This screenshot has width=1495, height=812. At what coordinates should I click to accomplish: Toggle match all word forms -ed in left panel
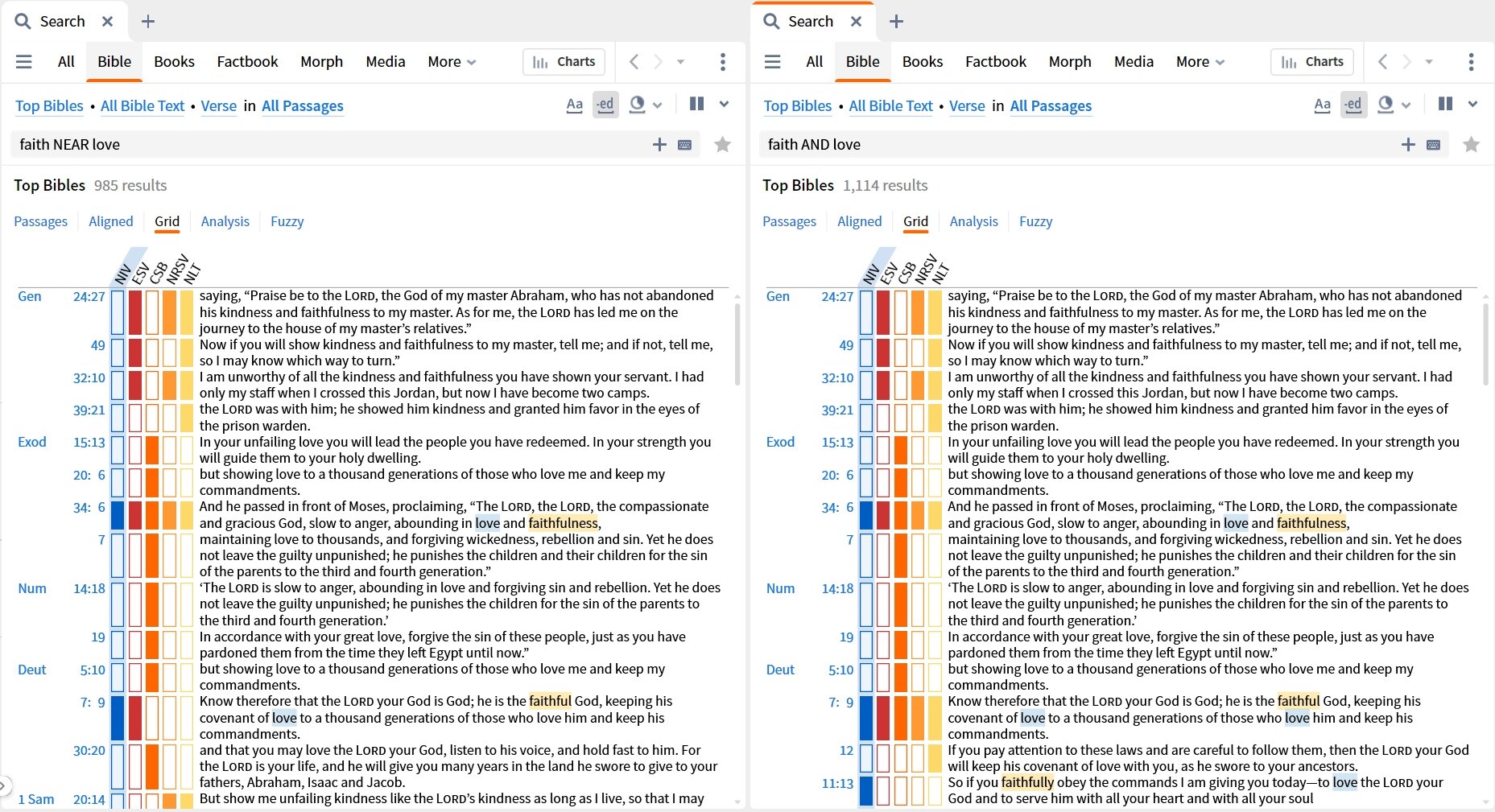click(x=605, y=105)
